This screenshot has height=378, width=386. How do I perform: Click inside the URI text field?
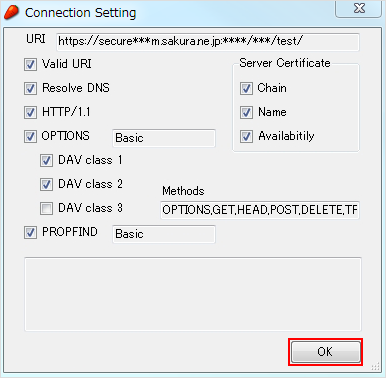tap(208, 42)
